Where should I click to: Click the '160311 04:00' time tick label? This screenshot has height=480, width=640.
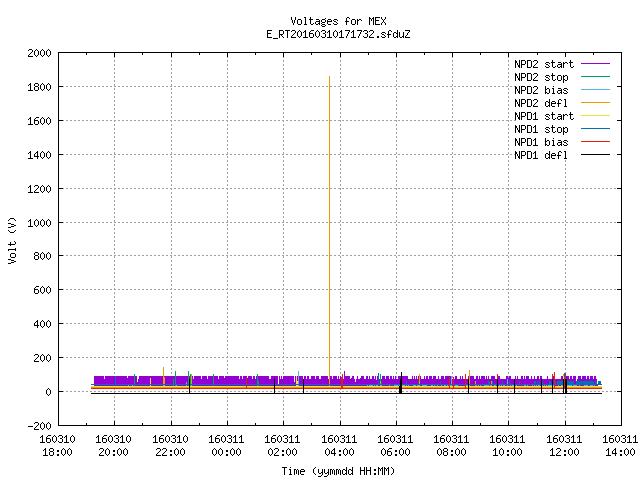(x=339, y=446)
